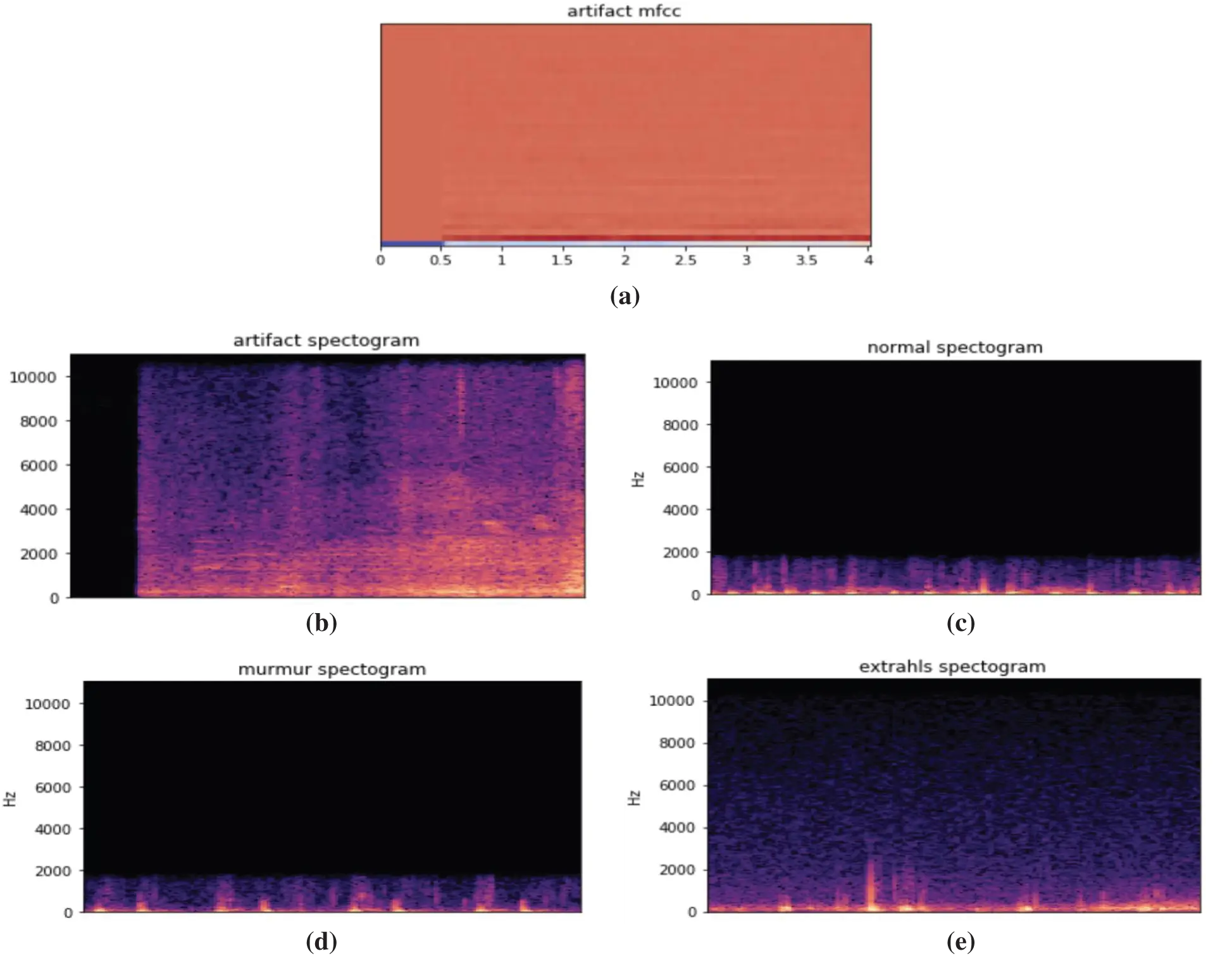
Task: Click the 3.5 tick on mfcc axis
Action: point(807,260)
